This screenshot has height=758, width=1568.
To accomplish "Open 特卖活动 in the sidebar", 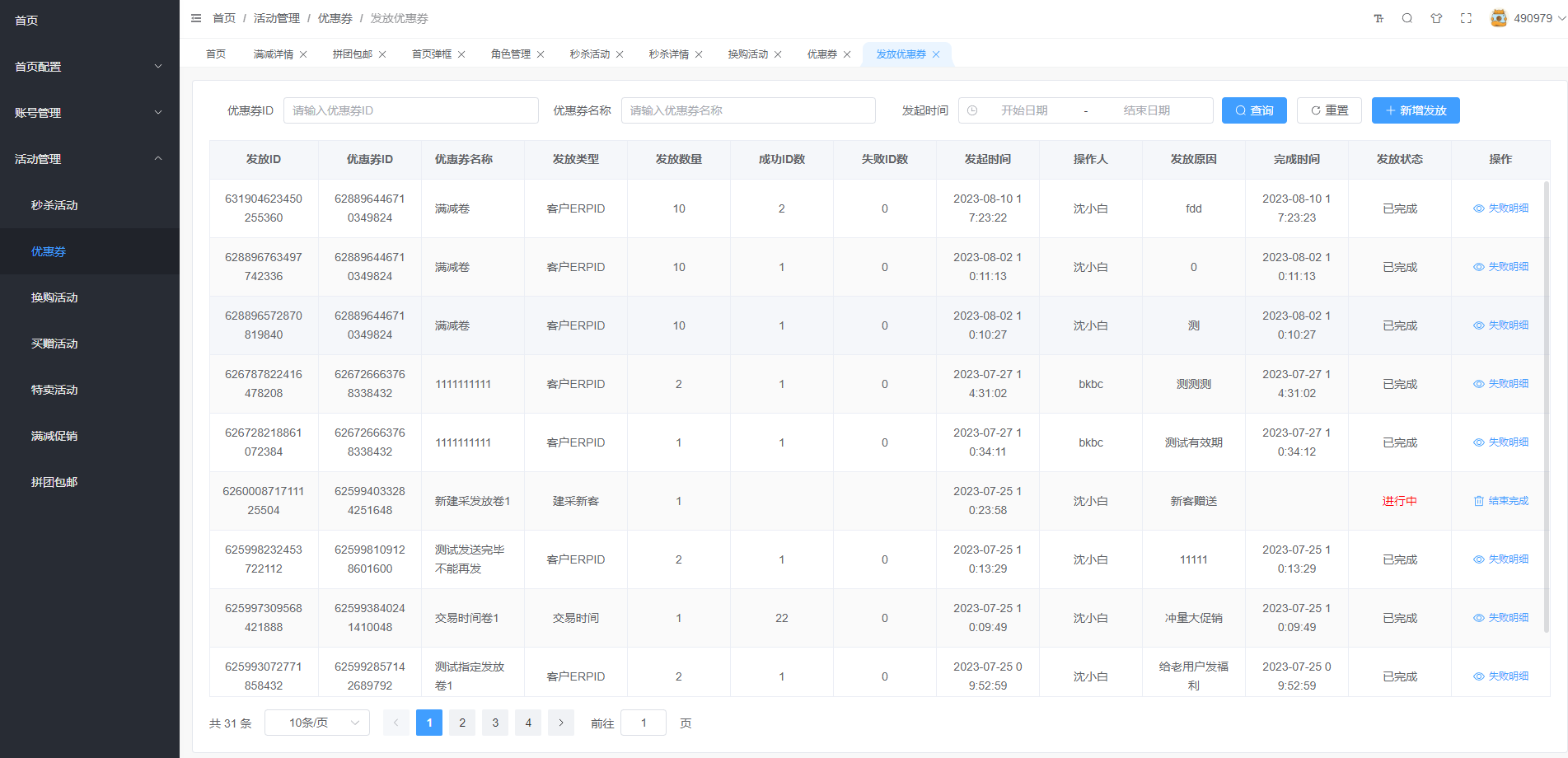I will 90,390.
